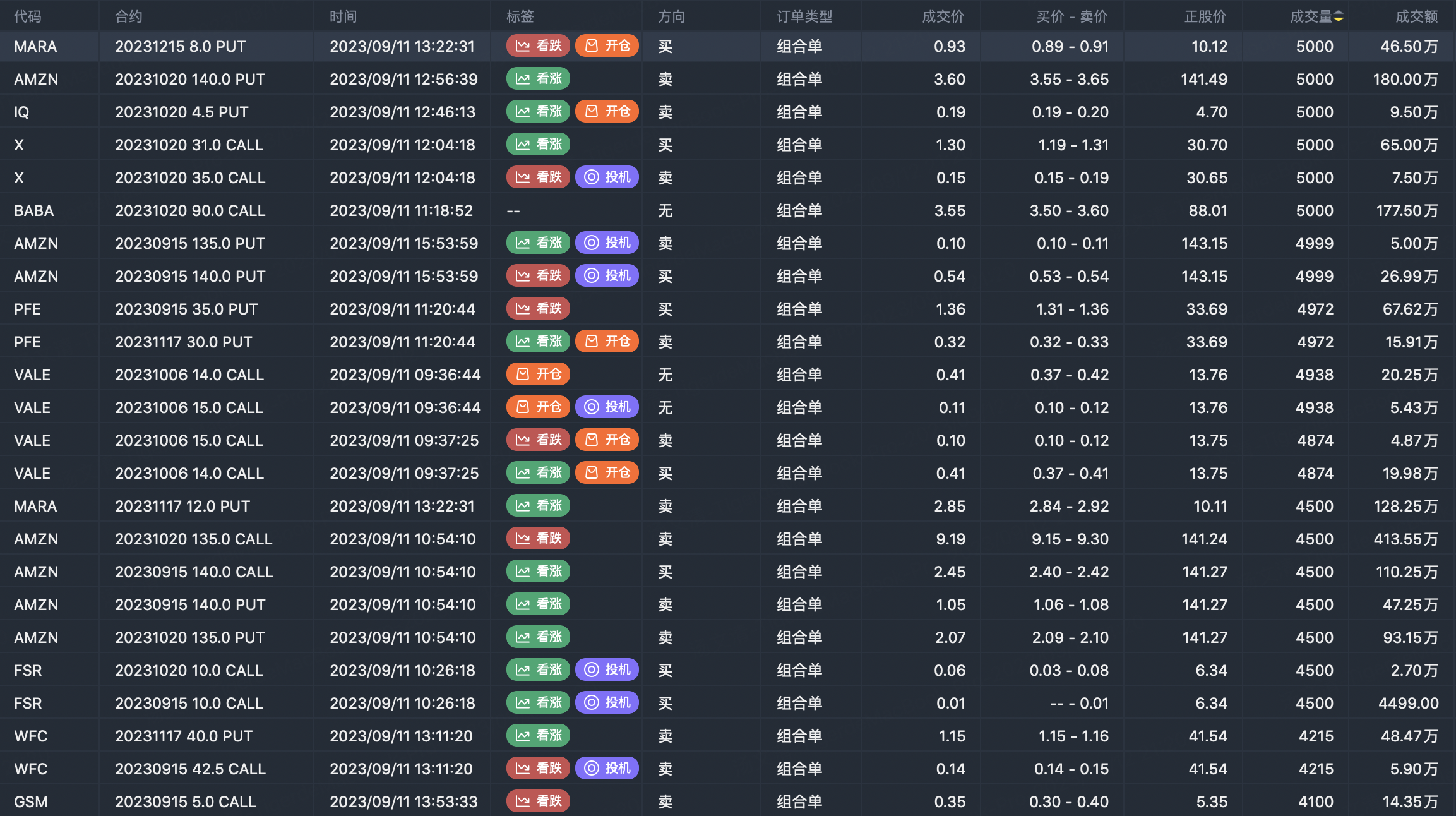Select the AMZN 20231020 135.0 CALL row
The image size is (1456, 816).
(x=193, y=539)
